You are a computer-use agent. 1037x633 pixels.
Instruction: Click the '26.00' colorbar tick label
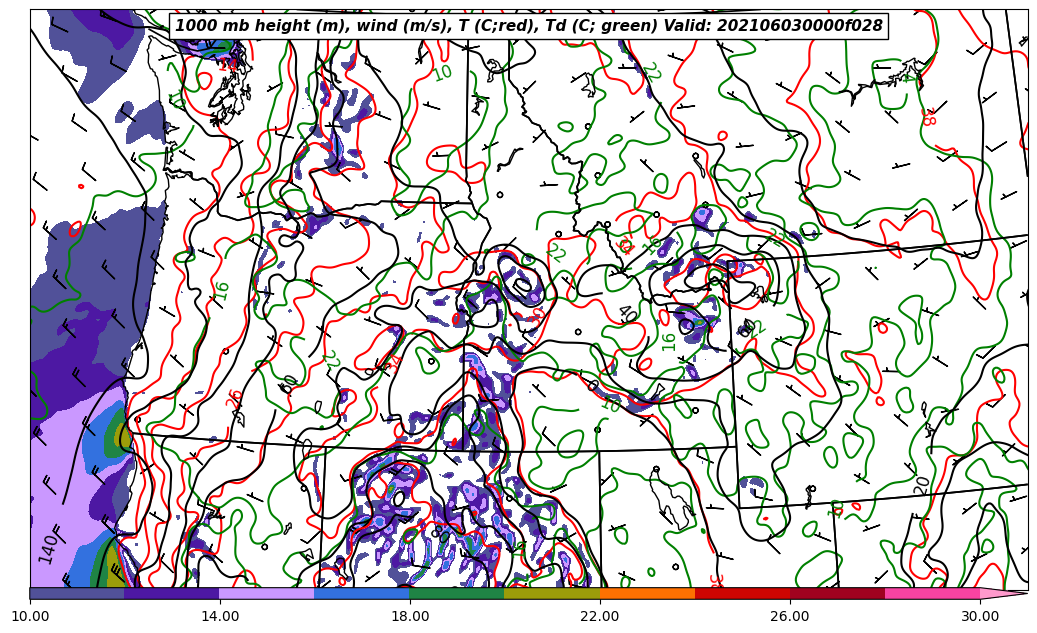(x=790, y=616)
